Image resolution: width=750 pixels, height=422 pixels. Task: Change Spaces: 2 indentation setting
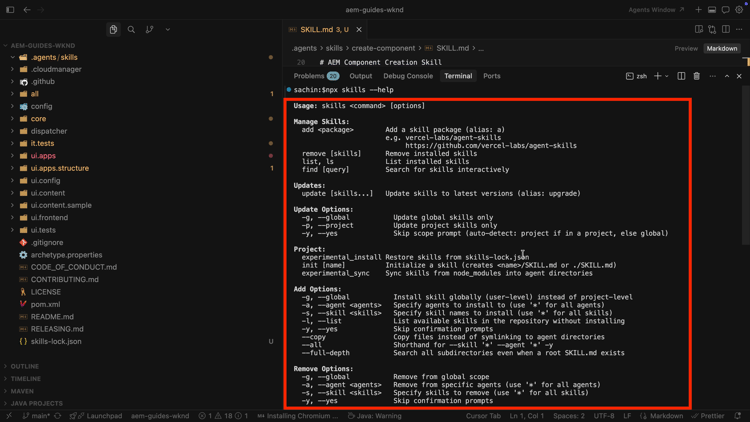[569, 416]
